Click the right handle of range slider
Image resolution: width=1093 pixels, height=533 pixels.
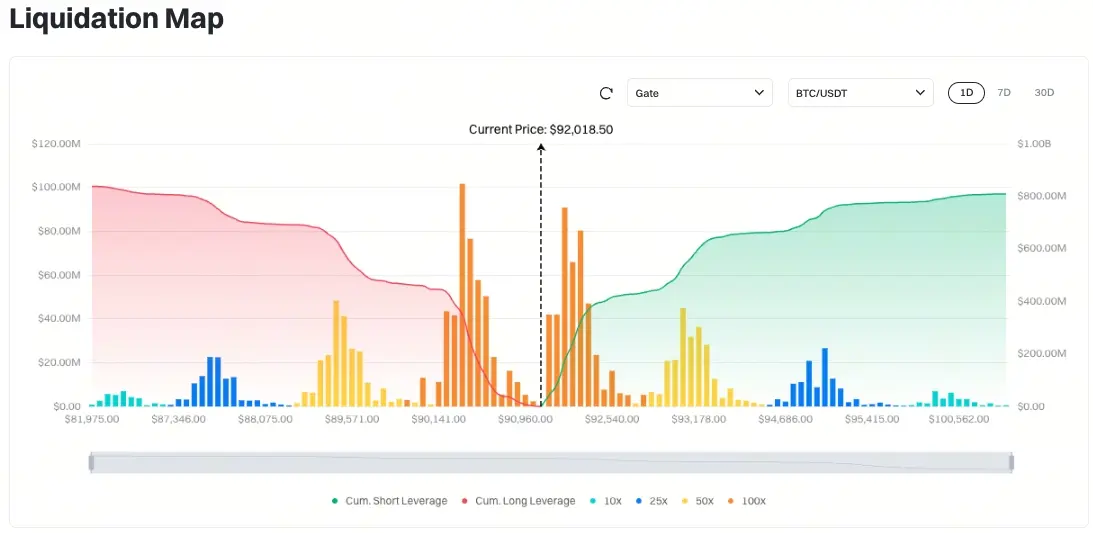tap(1011, 463)
